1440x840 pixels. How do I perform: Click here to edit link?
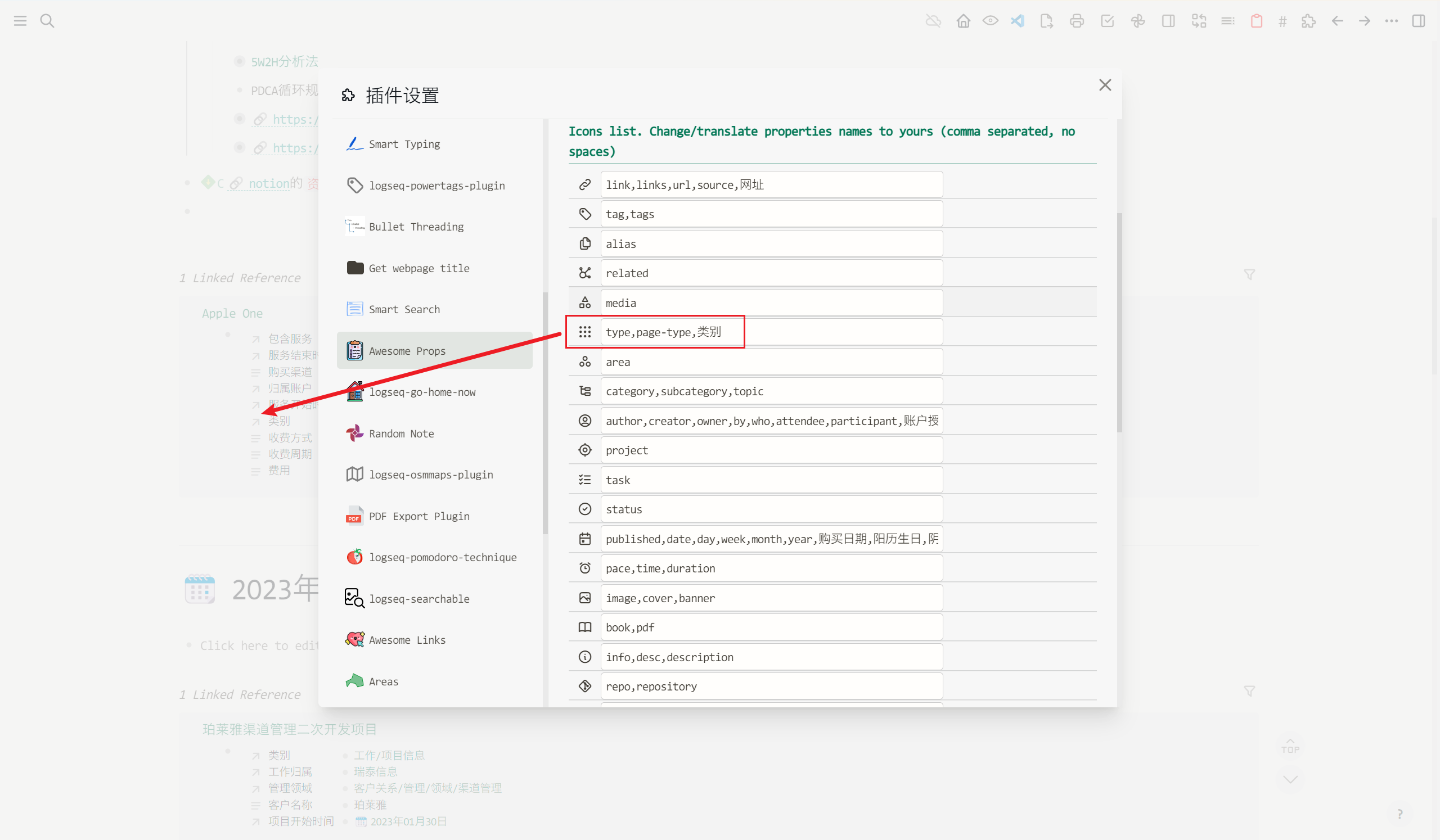[260, 645]
